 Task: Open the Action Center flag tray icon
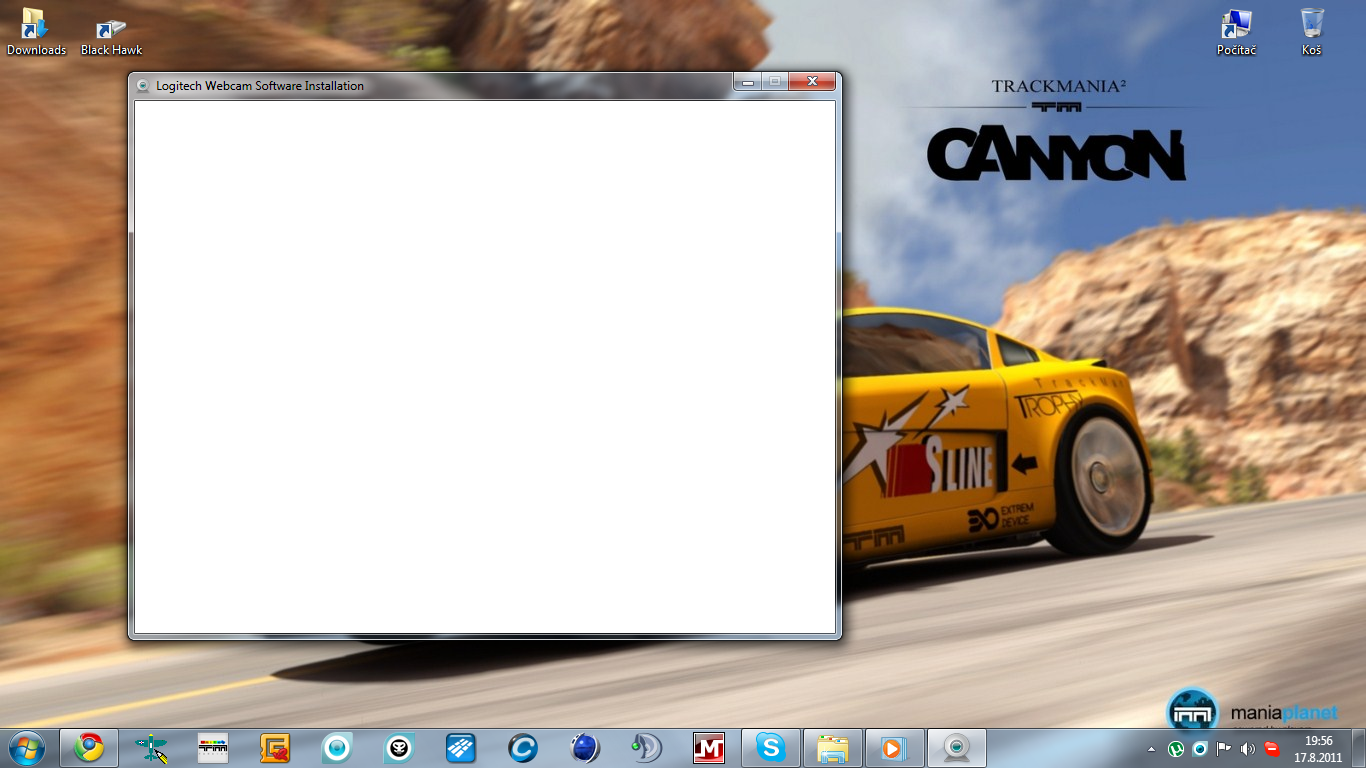click(1224, 748)
